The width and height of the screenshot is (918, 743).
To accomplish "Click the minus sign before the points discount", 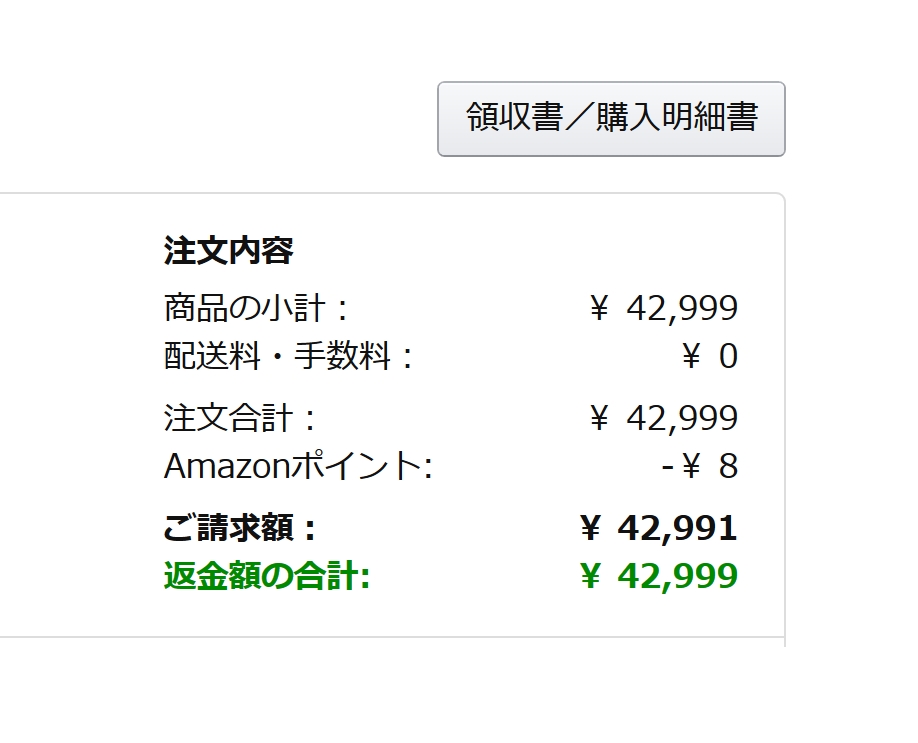I will click(x=667, y=466).
